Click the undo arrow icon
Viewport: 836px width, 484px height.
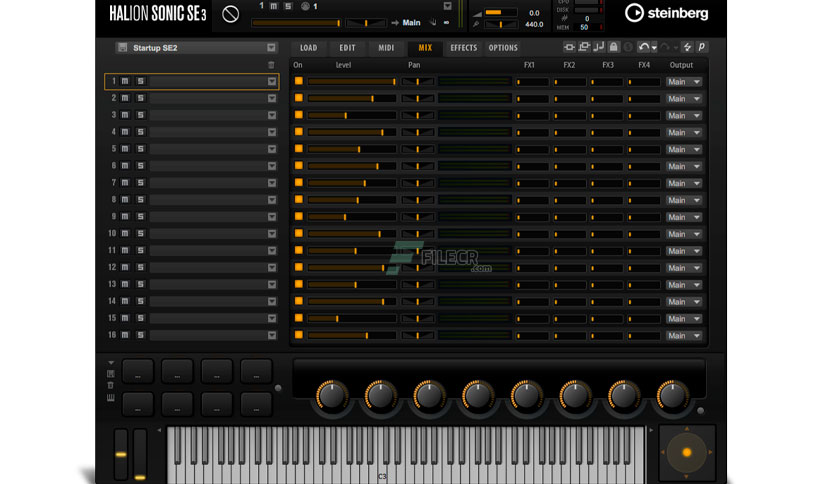click(x=644, y=47)
